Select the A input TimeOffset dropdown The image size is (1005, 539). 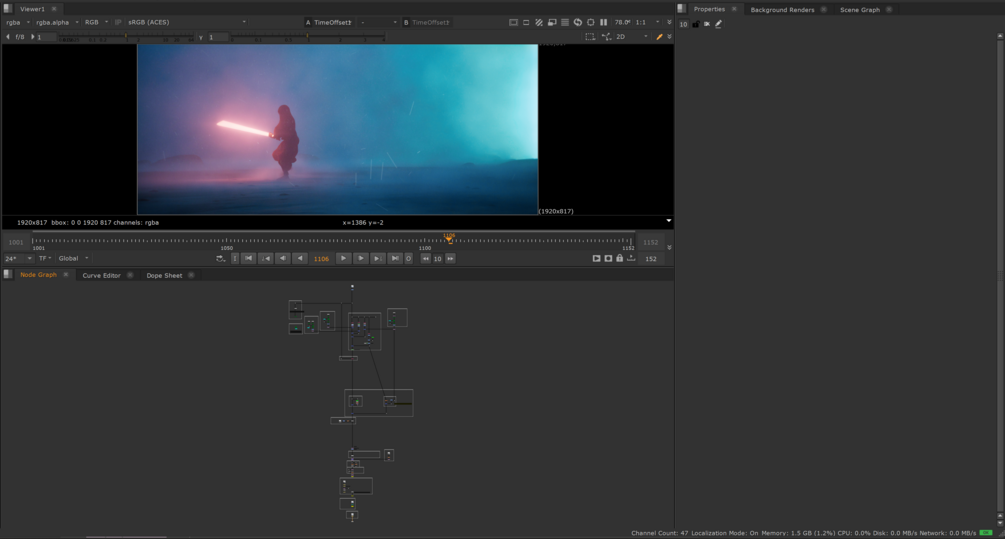(x=328, y=22)
